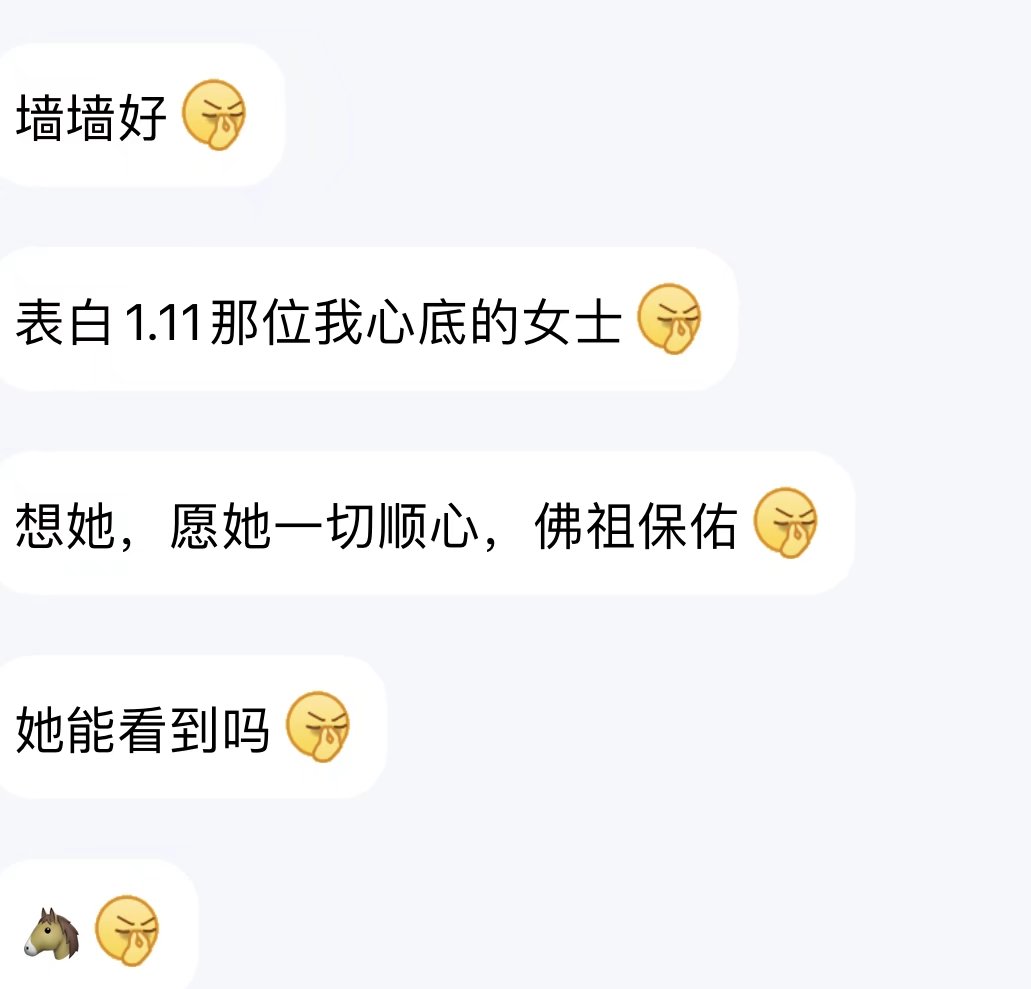1031x989 pixels.
Task: Click the crying emoji after 她能看到吗
Action: pos(318,727)
